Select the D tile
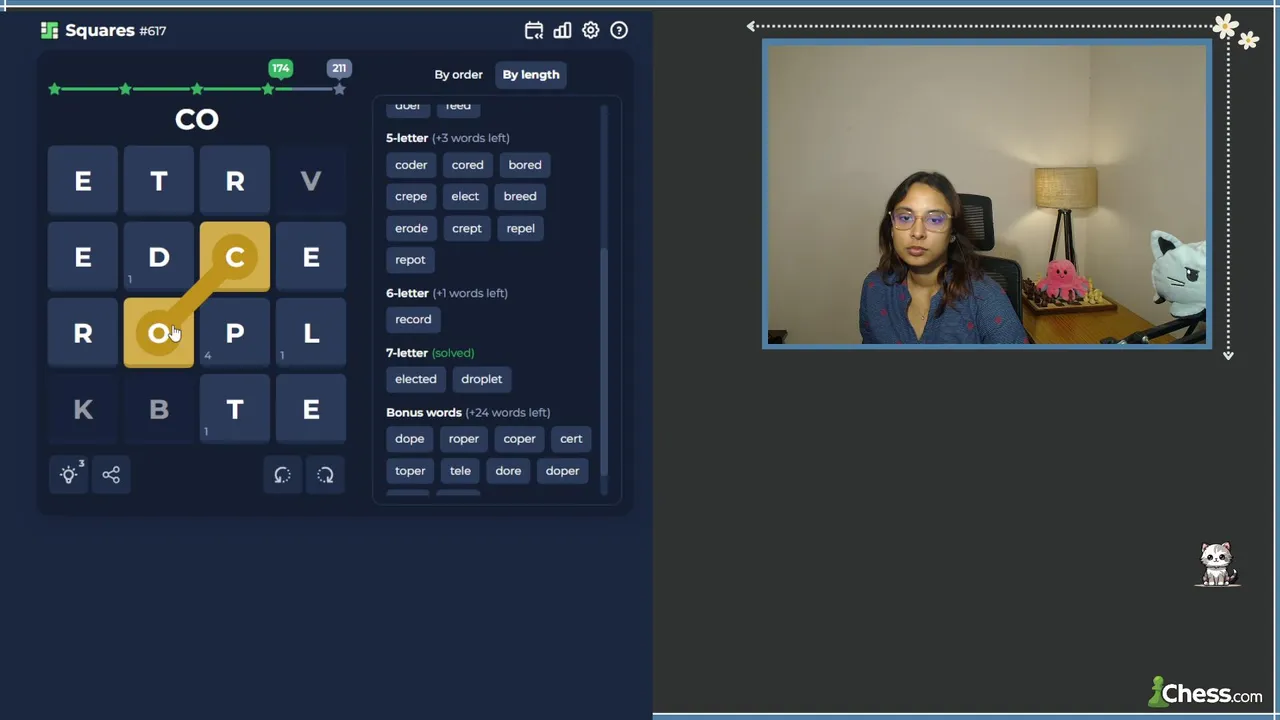The width and height of the screenshot is (1280, 720). pyautogui.click(x=159, y=257)
